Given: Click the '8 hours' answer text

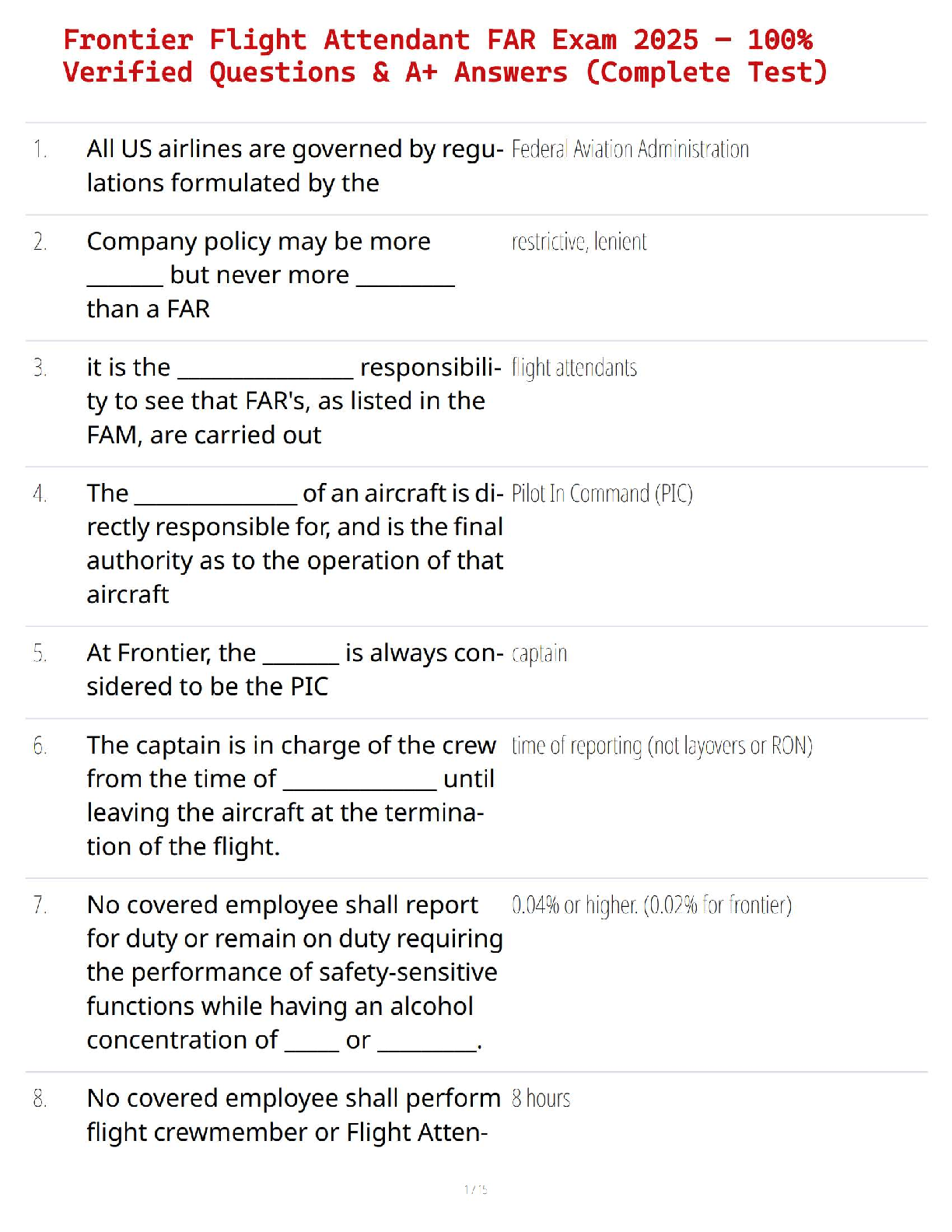Looking at the screenshot, I should (x=541, y=1099).
